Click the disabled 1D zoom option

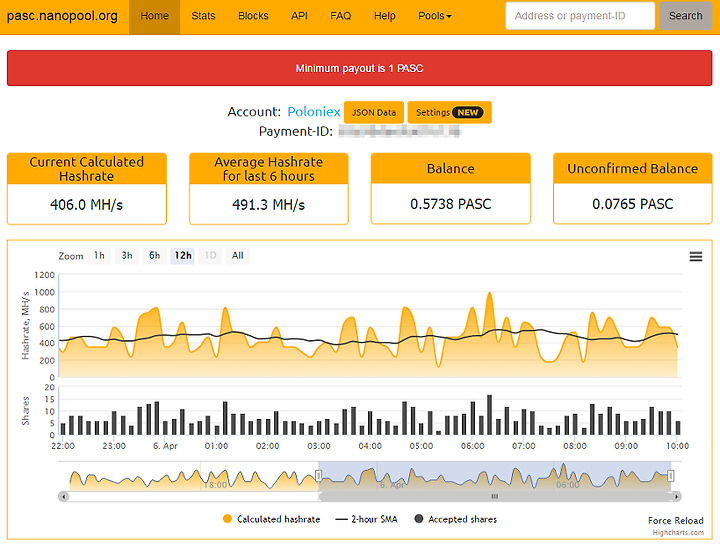[x=210, y=256]
